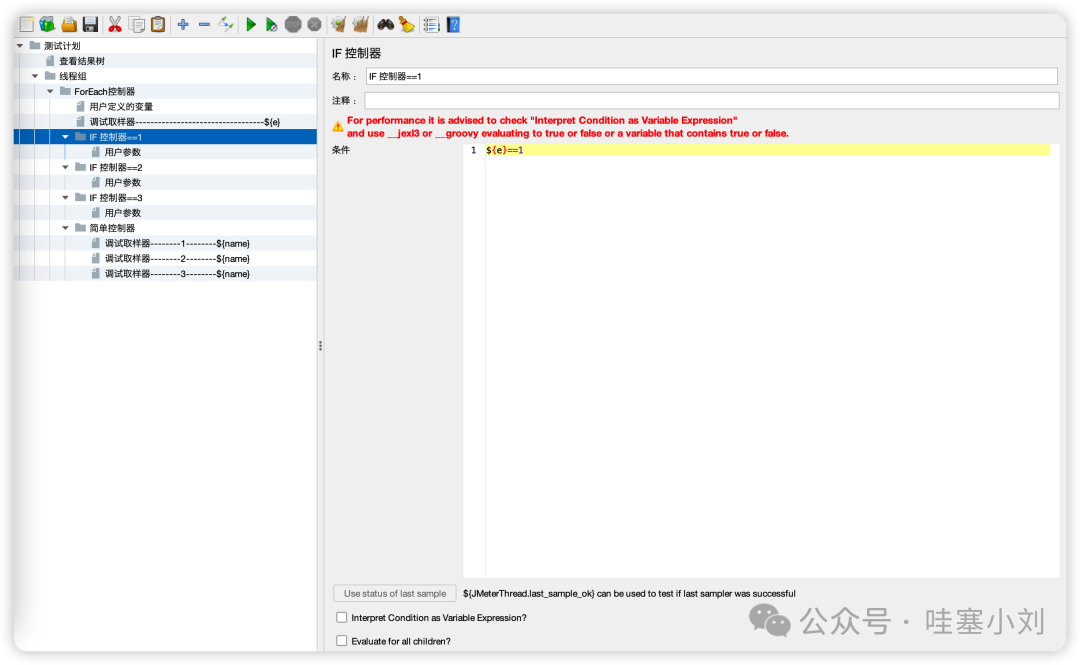Collapse the 测试计划 root node

point(20,45)
